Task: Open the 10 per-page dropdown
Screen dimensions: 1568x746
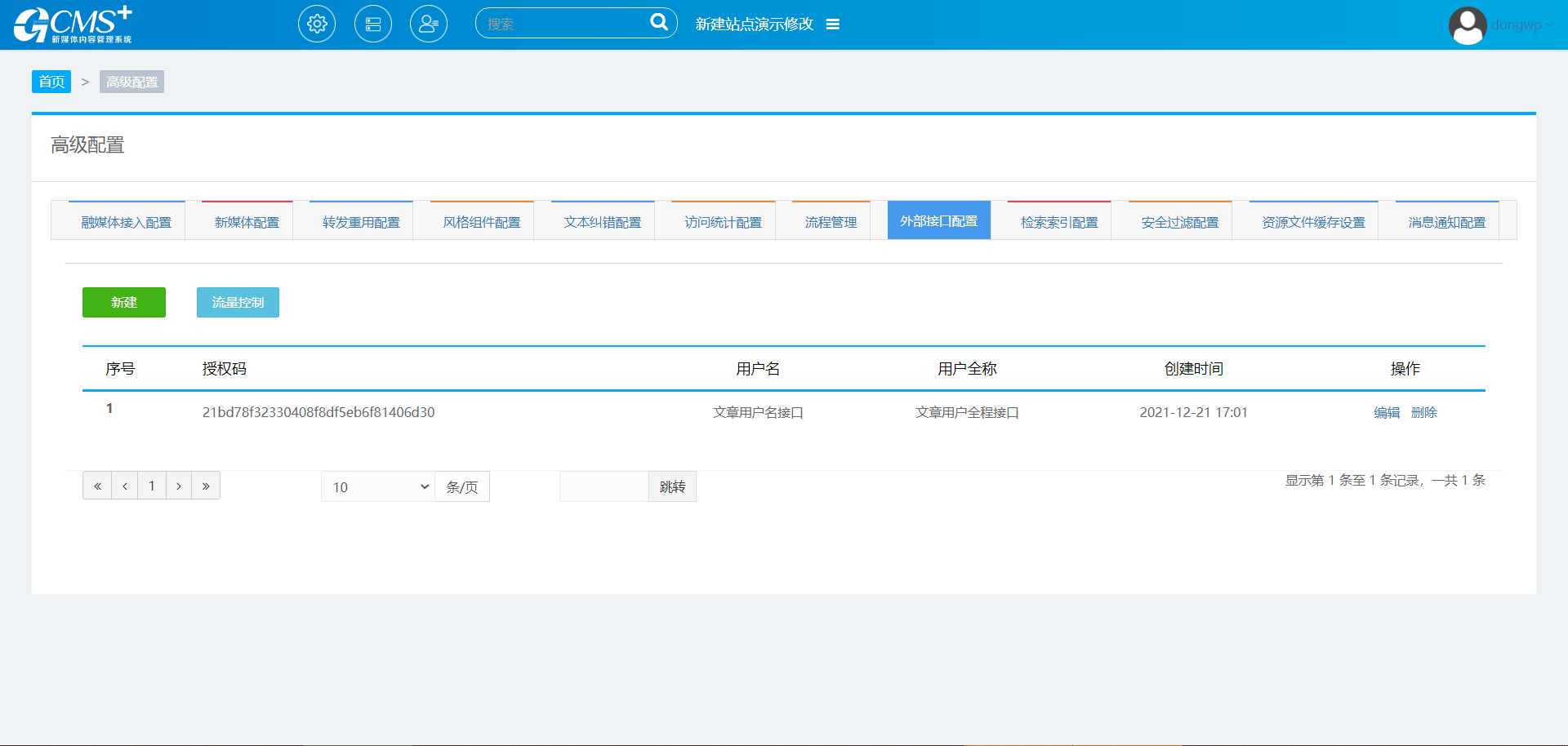Action: (378, 486)
